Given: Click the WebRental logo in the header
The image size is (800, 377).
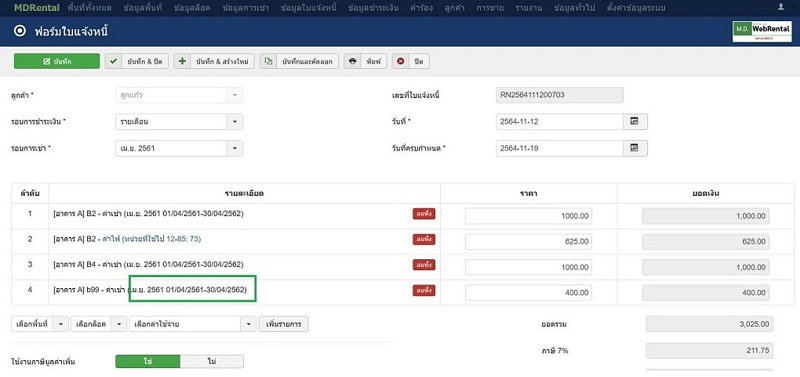Looking at the screenshot, I should coord(762,32).
